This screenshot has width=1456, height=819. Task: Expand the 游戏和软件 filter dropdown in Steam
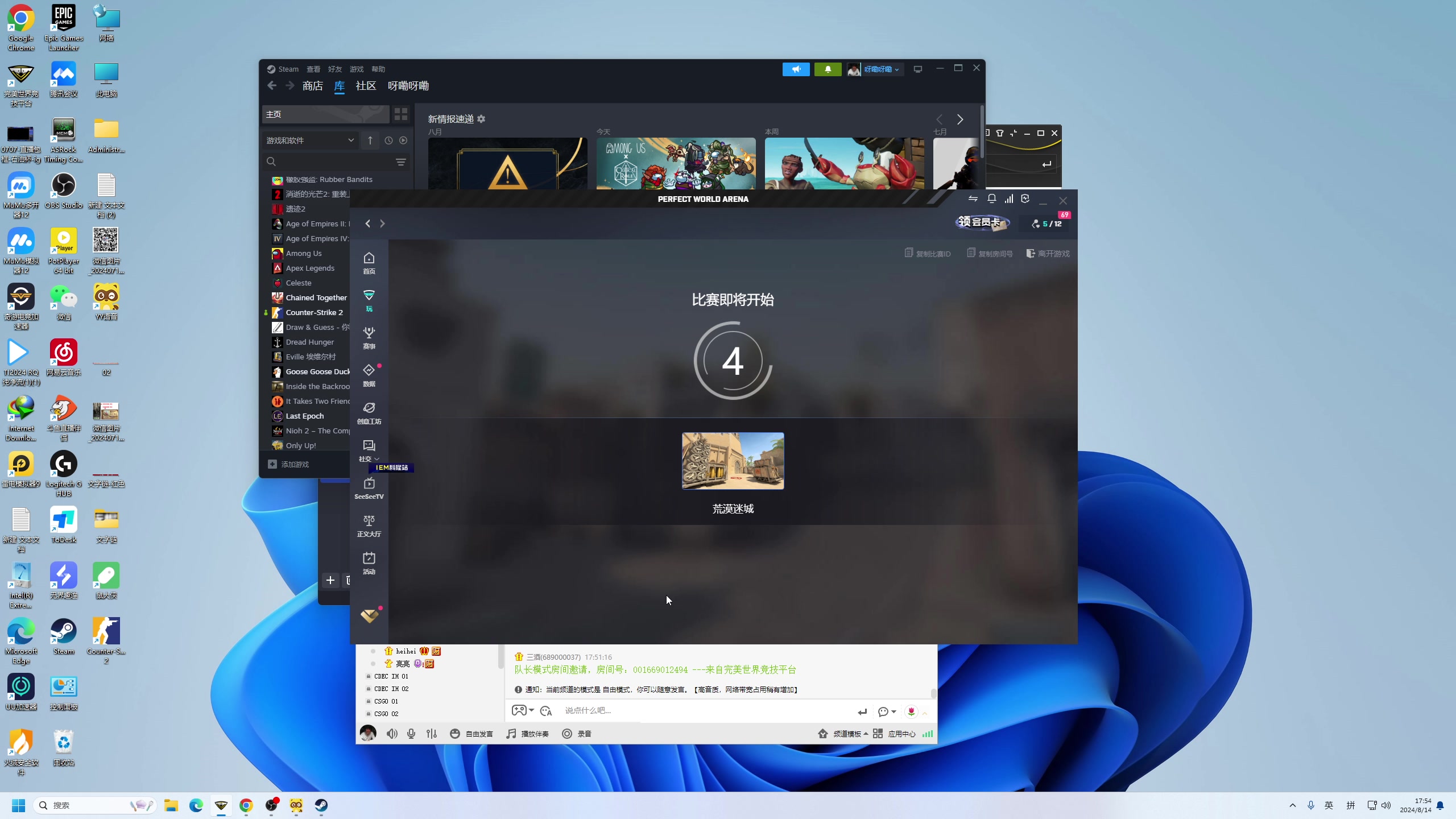click(x=310, y=140)
